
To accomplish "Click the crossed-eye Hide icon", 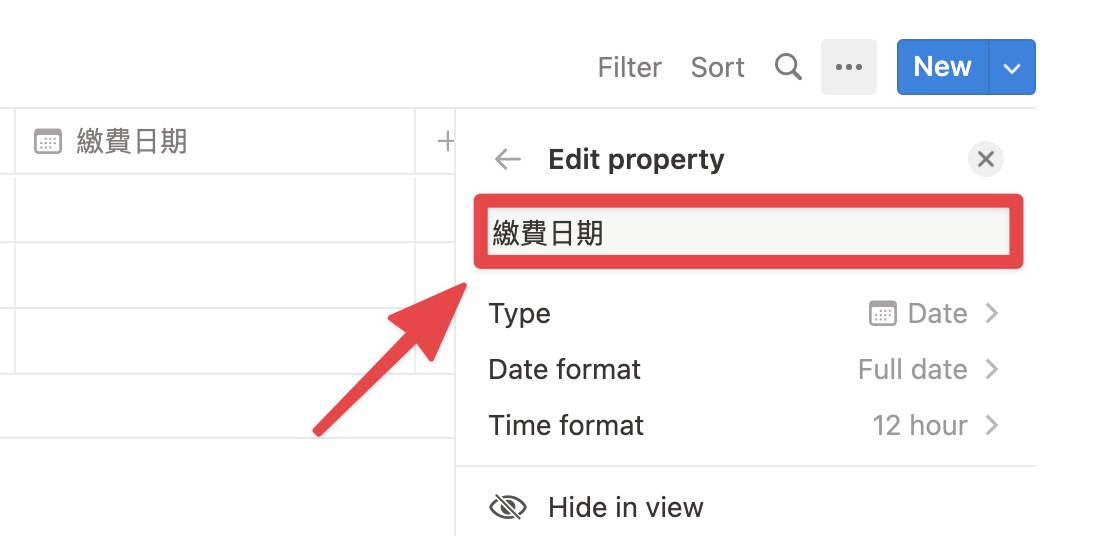I will coord(507,507).
